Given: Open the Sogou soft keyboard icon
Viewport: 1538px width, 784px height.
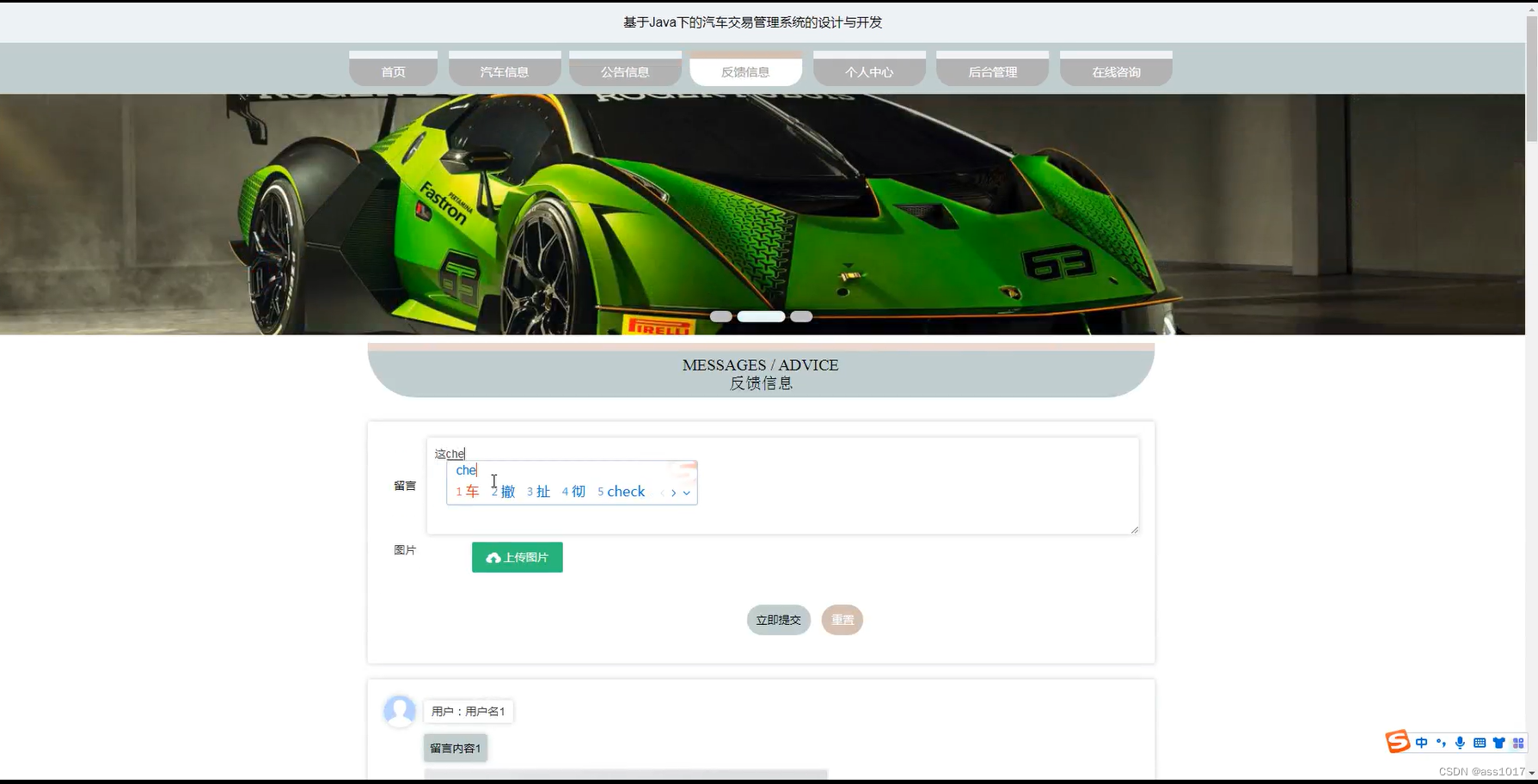Looking at the screenshot, I should (1480, 743).
